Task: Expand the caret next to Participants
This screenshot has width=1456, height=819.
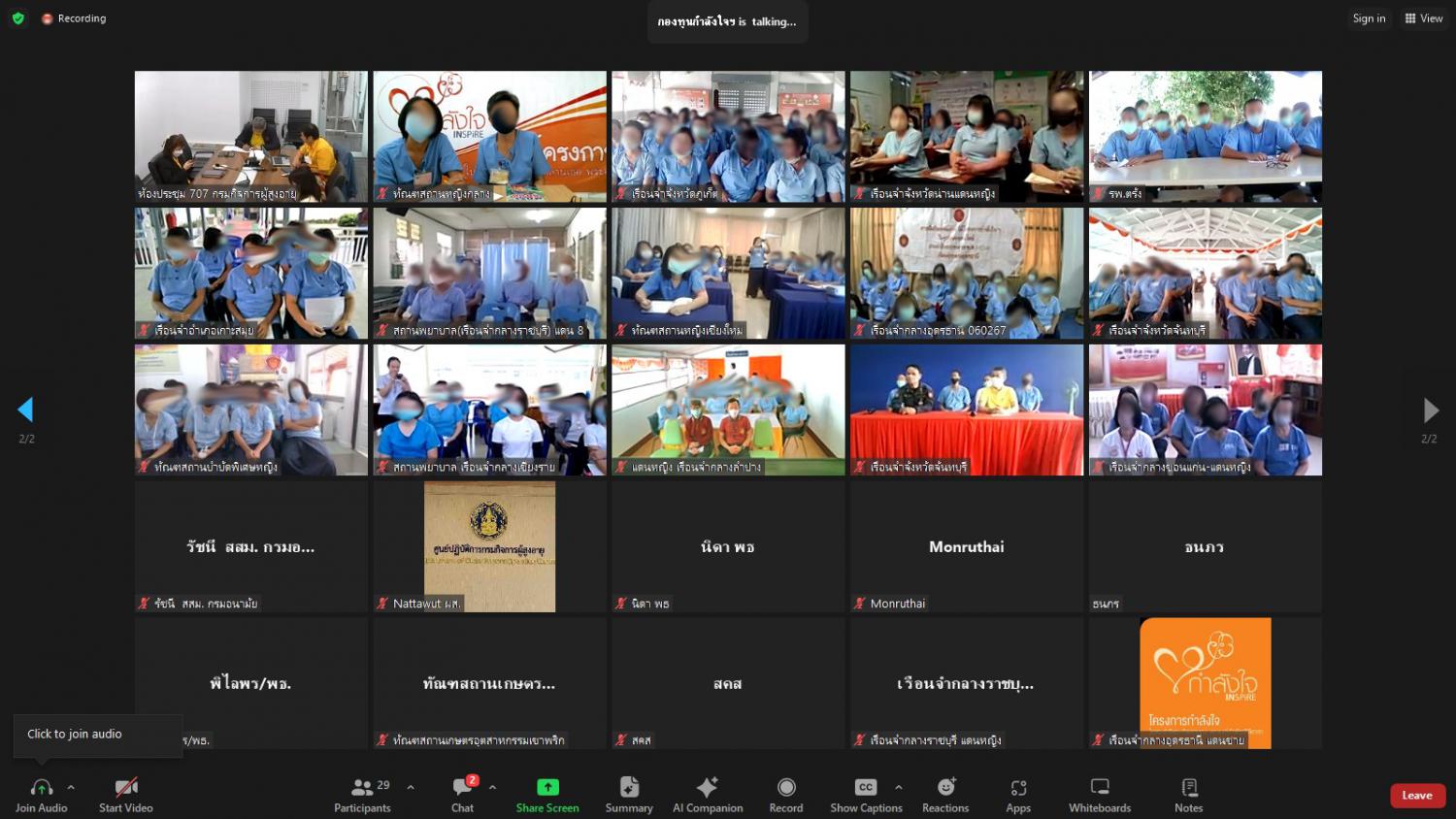Action: (x=411, y=787)
